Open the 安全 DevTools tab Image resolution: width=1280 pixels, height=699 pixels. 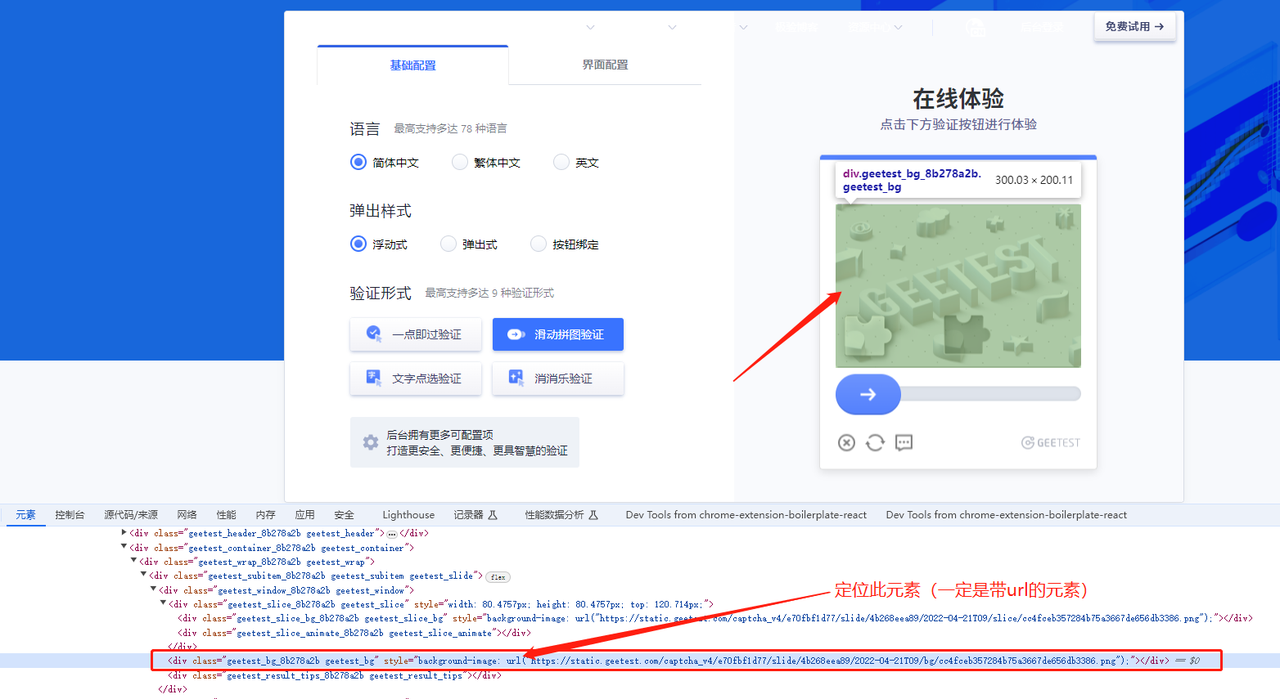point(344,515)
